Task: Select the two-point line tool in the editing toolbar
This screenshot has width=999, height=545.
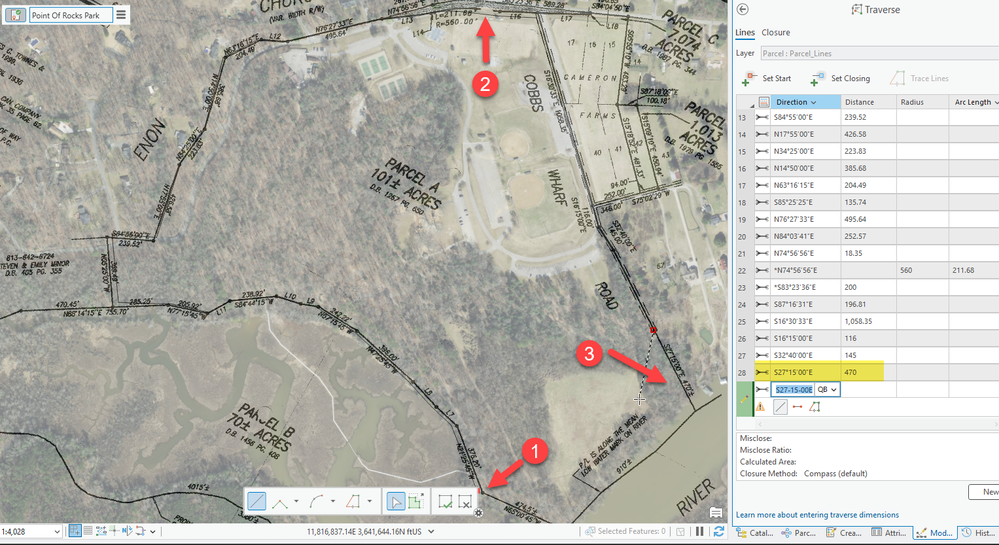Action: click(280, 502)
